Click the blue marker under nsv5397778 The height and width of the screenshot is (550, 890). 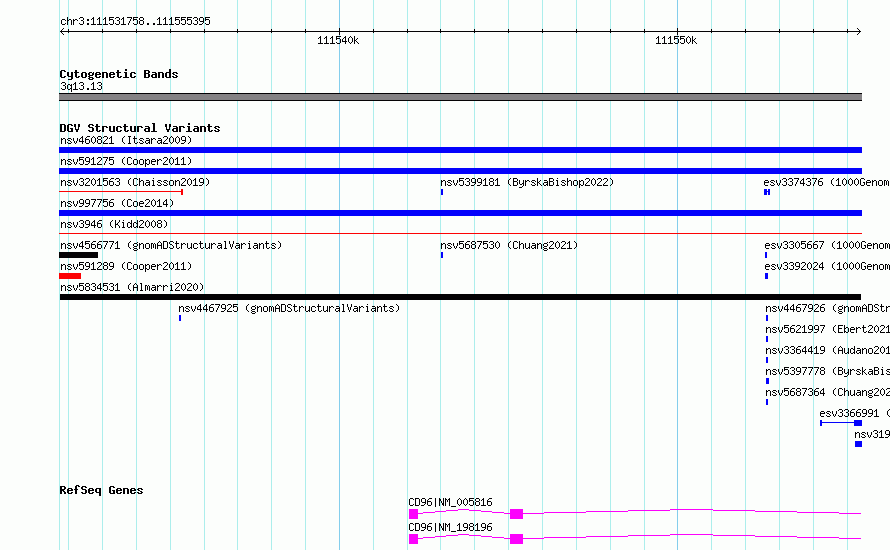(767, 381)
